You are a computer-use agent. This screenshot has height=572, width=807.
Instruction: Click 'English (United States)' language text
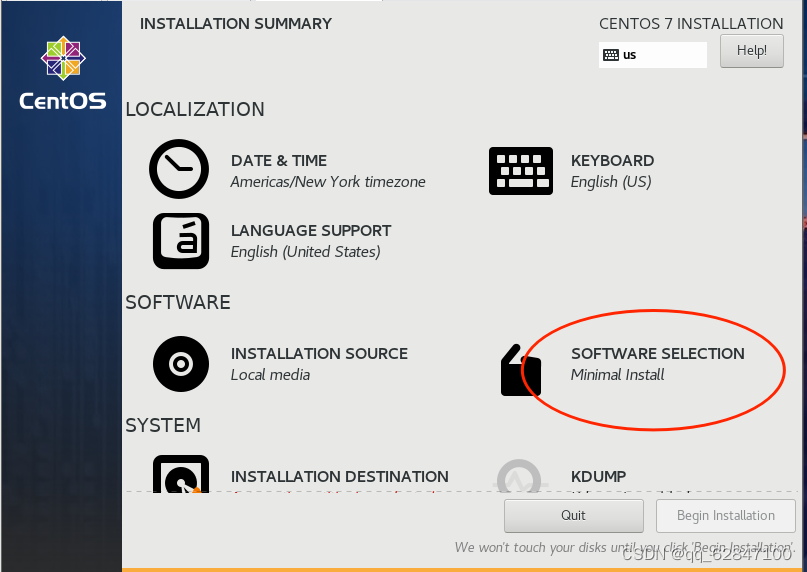[306, 252]
